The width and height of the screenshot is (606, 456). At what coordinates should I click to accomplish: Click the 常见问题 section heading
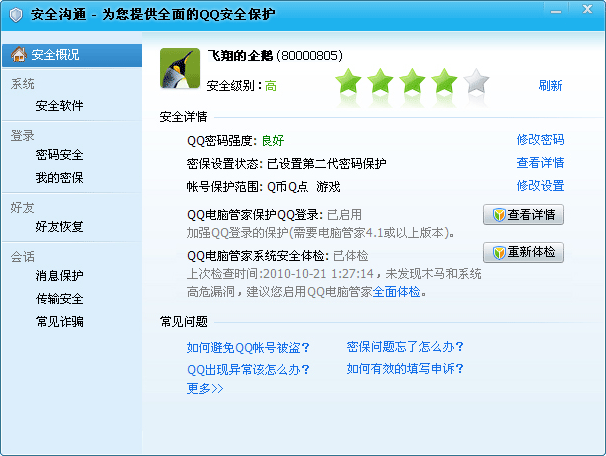click(x=184, y=321)
